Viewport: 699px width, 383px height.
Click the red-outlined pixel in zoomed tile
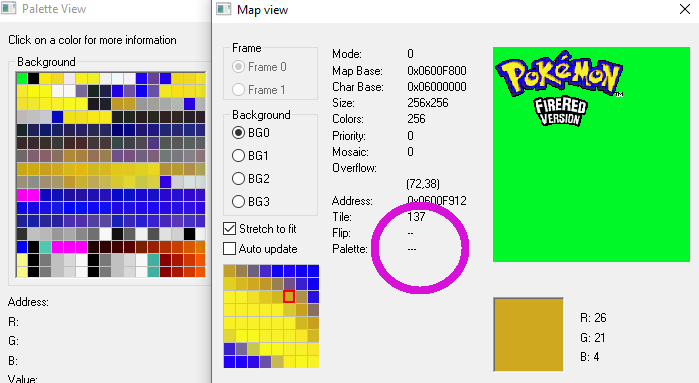click(x=289, y=296)
